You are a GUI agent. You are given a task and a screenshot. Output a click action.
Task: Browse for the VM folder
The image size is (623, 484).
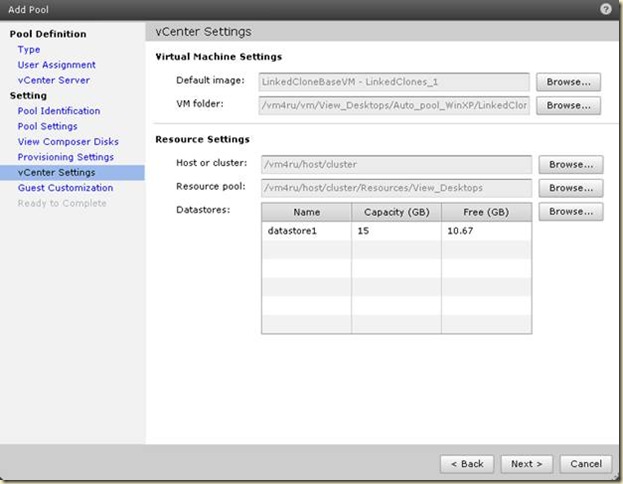568,104
